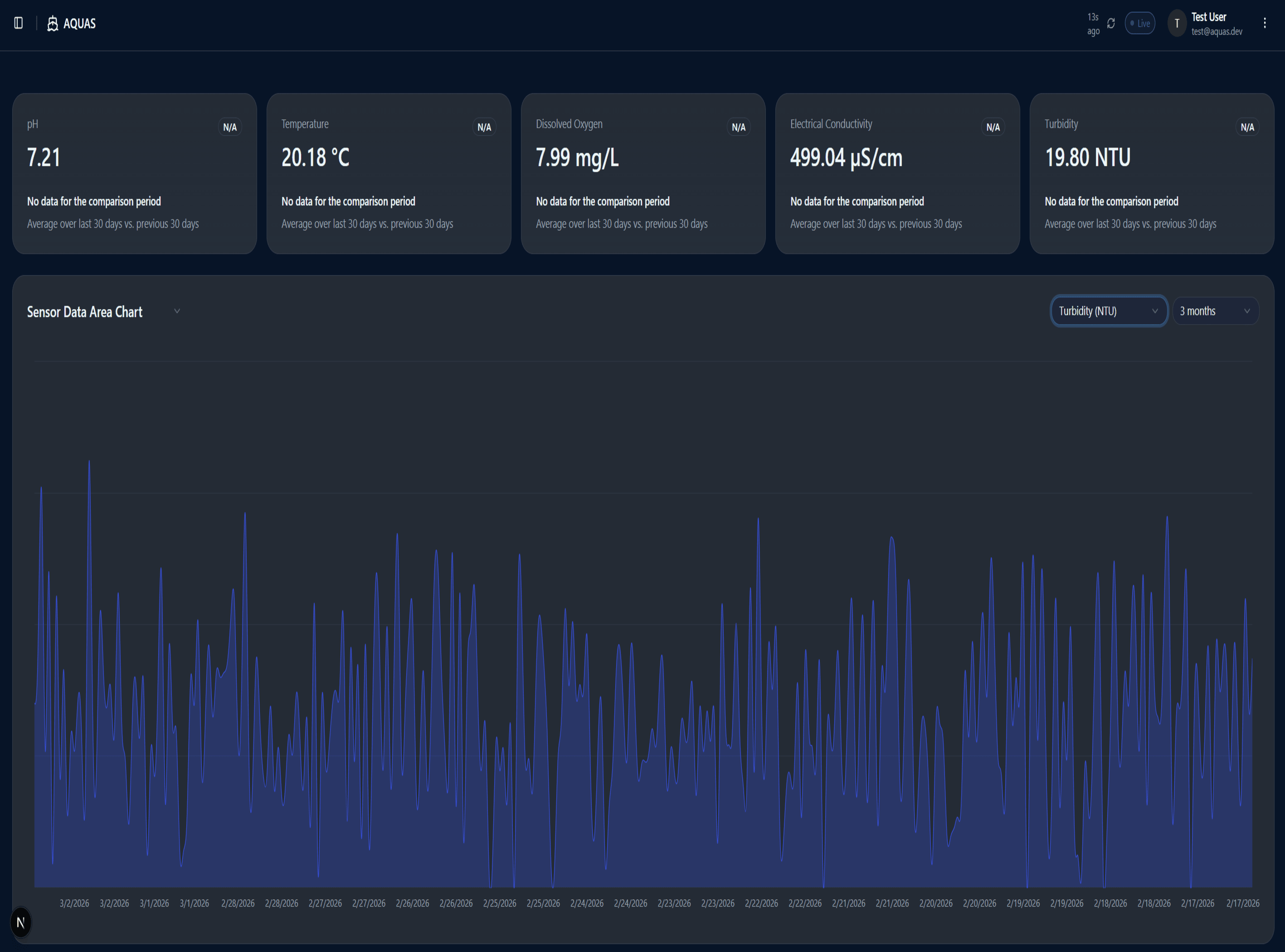
Task: Click the Electrical Conductivity card title
Action: coord(831,124)
